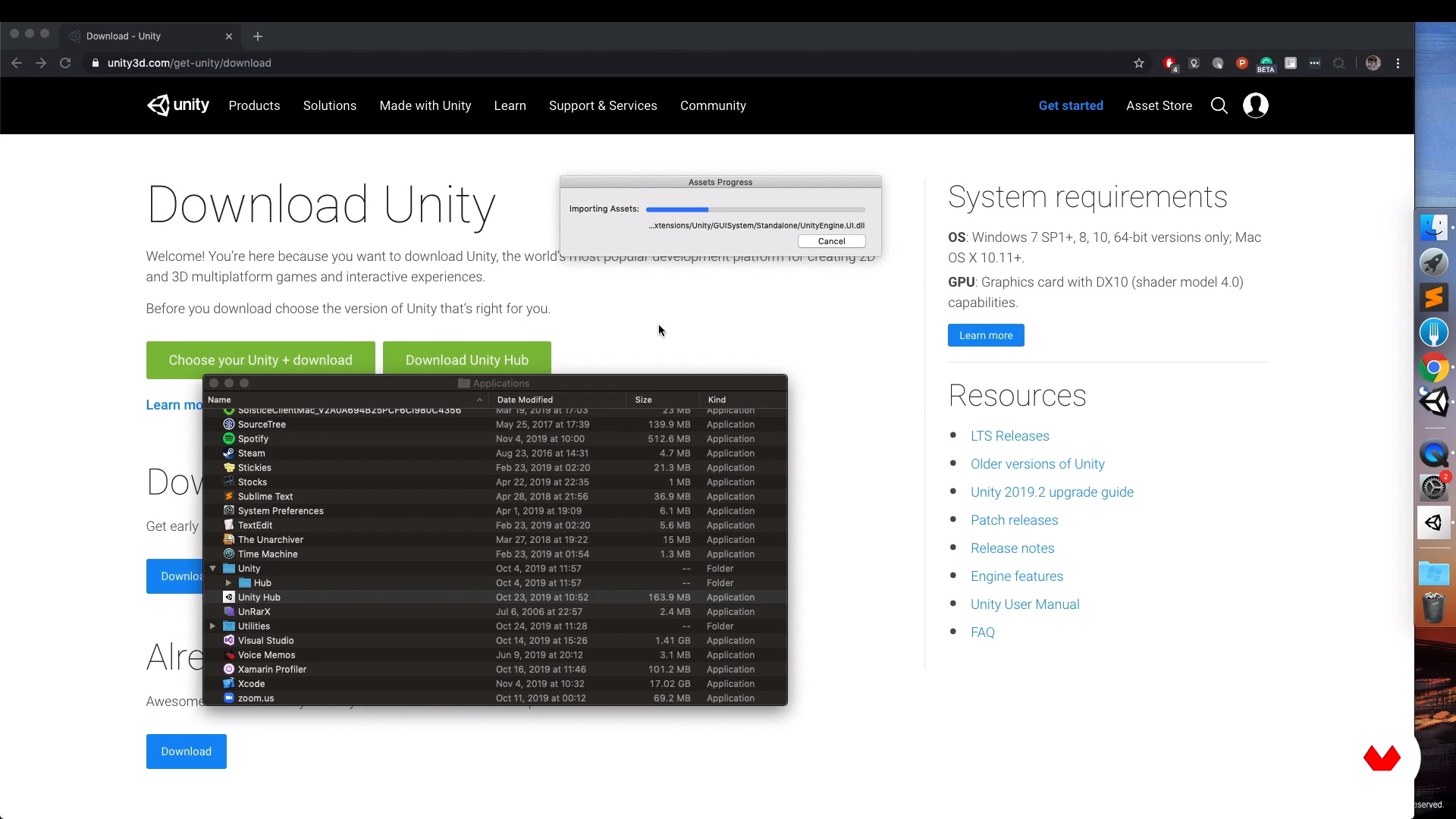Open the FAQ resource link
Viewport: 1456px width, 819px height.
(x=983, y=632)
